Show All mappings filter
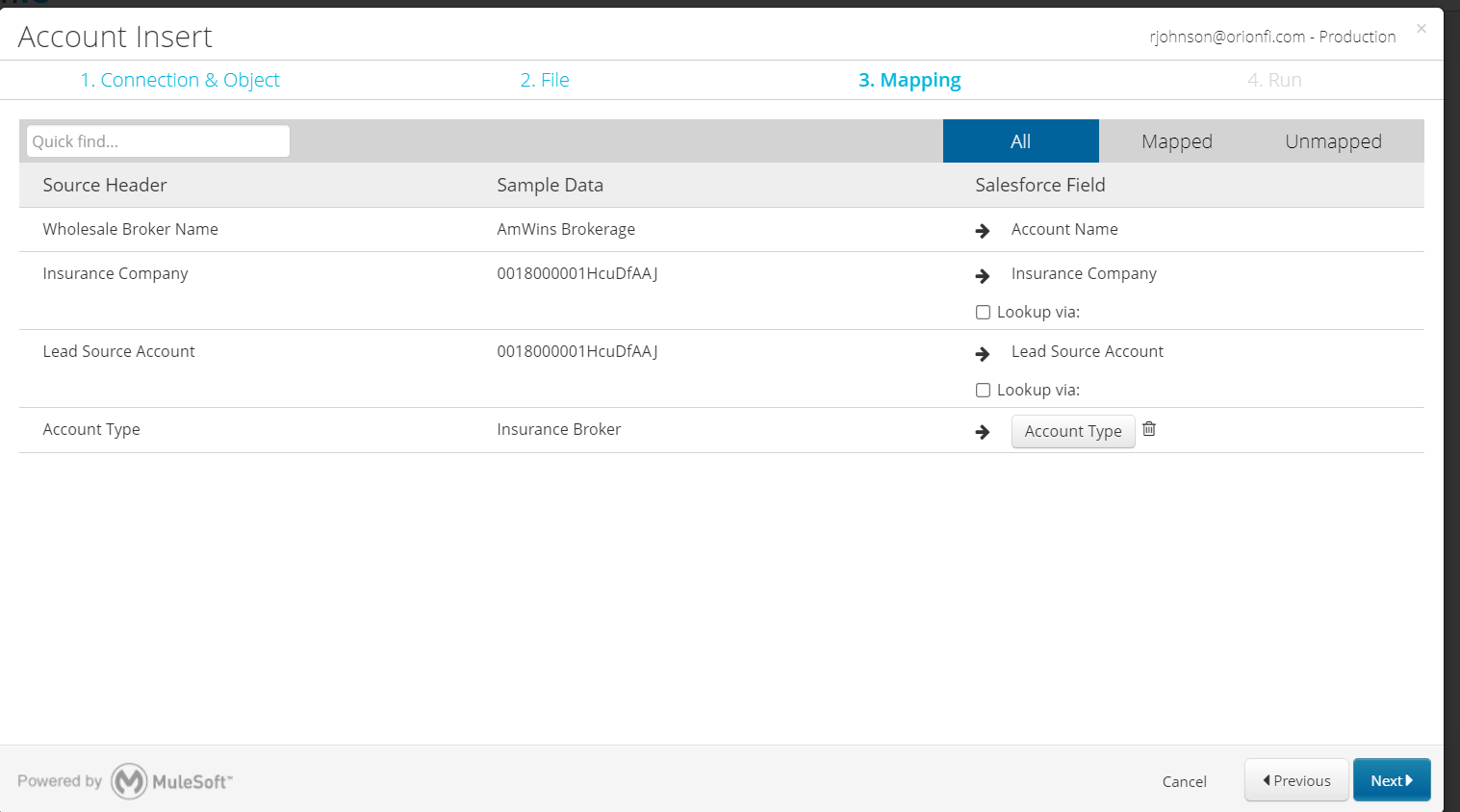The width and height of the screenshot is (1460, 812). (x=1021, y=141)
